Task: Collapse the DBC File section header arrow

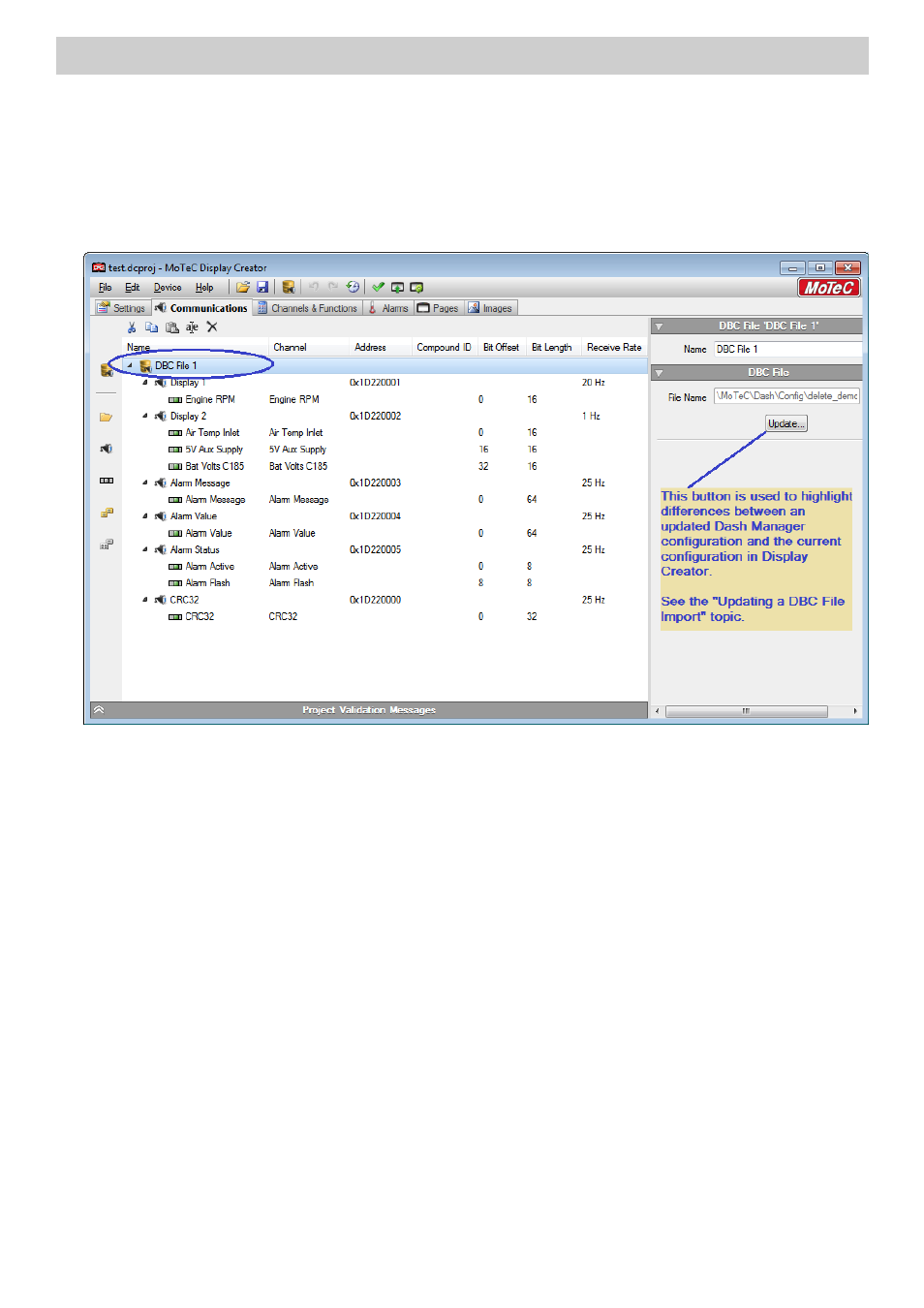Action: pos(660,373)
